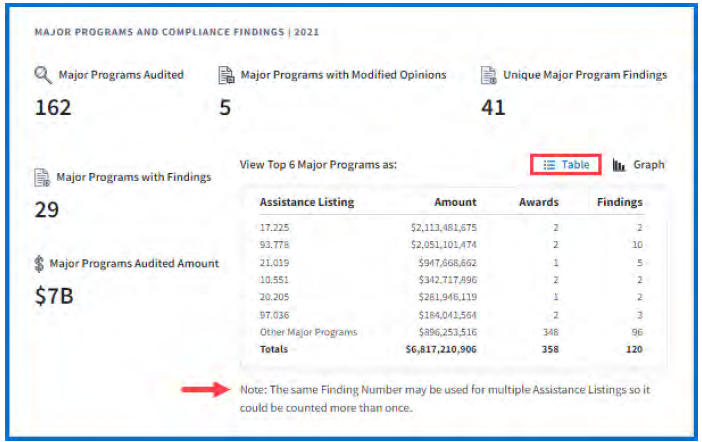Select assistance listing 17.225 row
702x442 pixels.
tap(274, 227)
